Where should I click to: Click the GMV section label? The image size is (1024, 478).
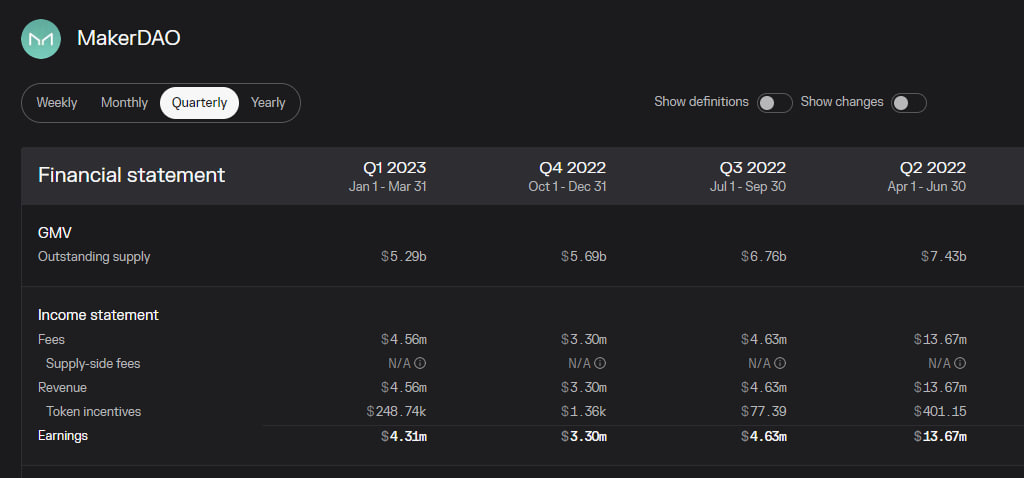coord(55,232)
